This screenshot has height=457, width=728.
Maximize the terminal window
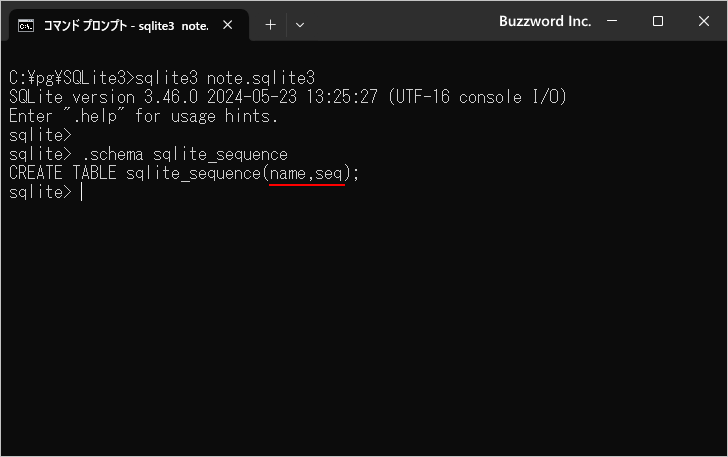[x=658, y=21]
